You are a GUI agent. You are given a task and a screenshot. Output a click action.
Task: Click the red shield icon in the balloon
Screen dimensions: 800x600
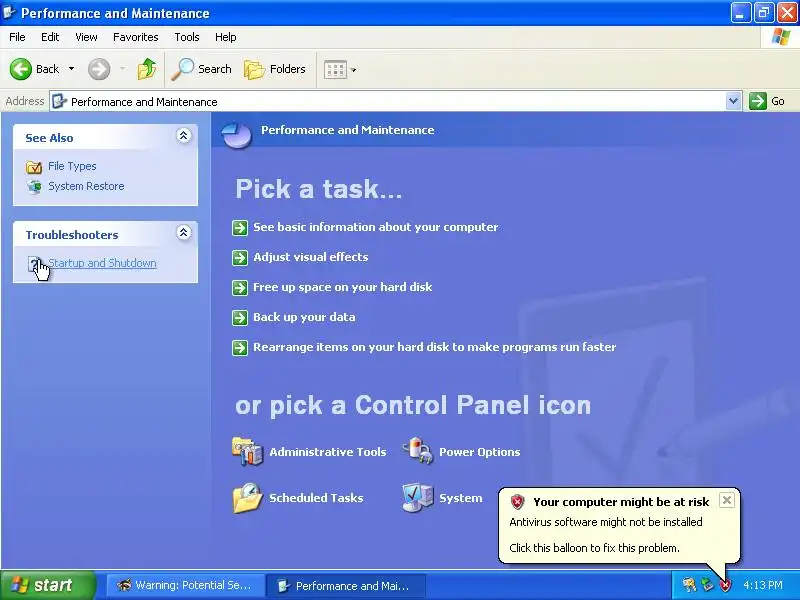pos(517,502)
